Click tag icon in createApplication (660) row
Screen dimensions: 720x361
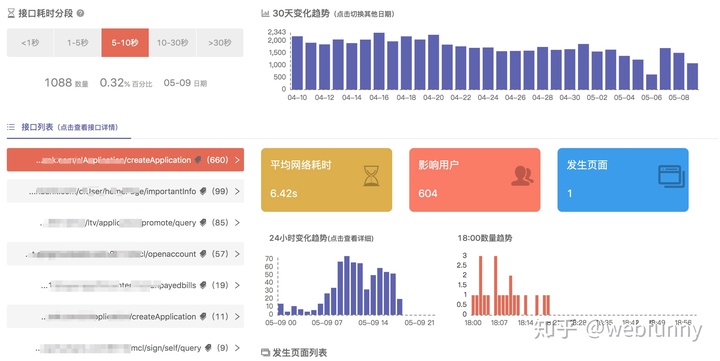197,160
